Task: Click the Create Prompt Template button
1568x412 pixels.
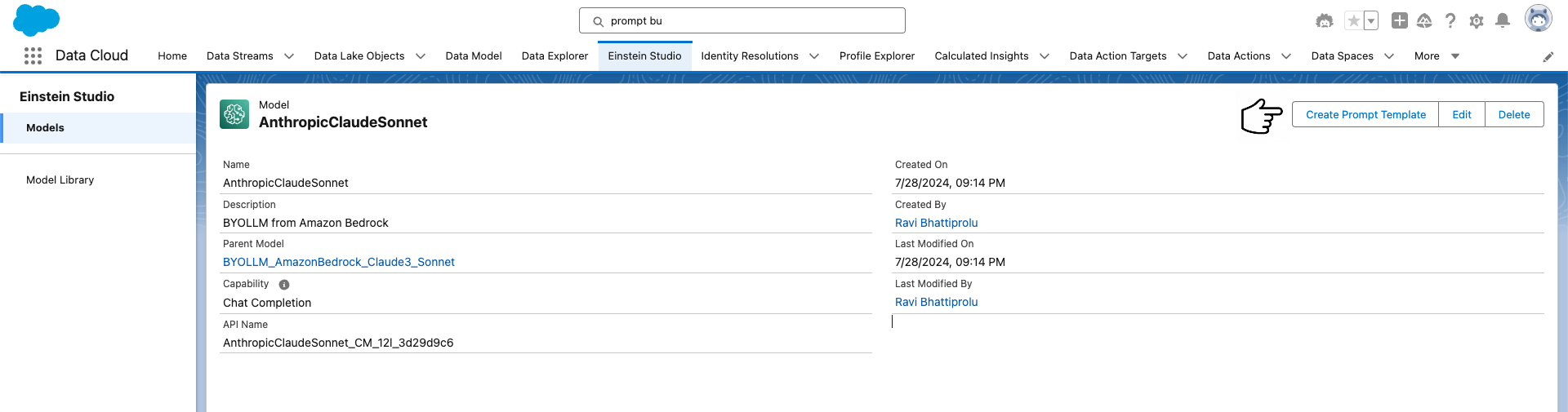Action: tap(1365, 115)
